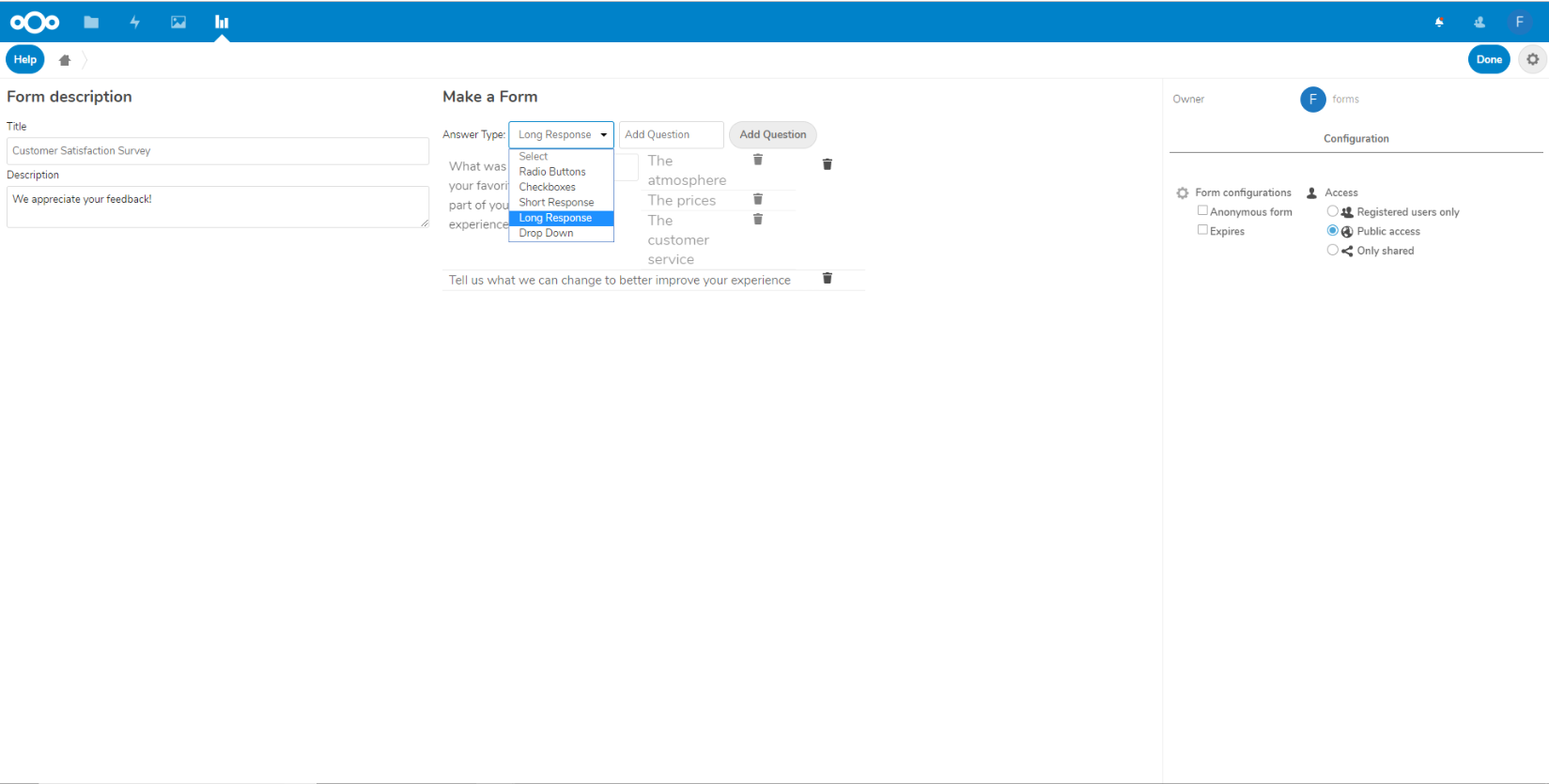Open the contacts menu icon

[x=1479, y=23]
